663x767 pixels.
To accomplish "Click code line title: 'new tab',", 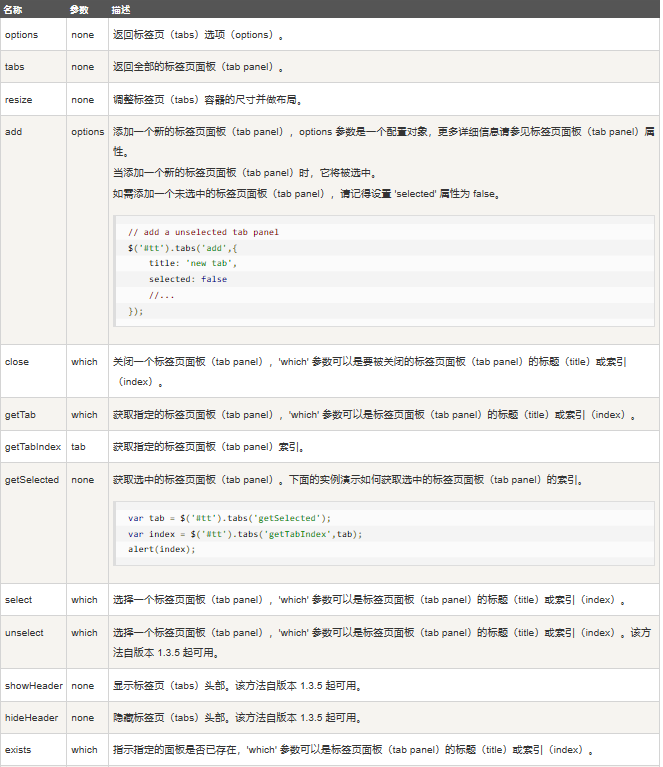I will click(193, 263).
